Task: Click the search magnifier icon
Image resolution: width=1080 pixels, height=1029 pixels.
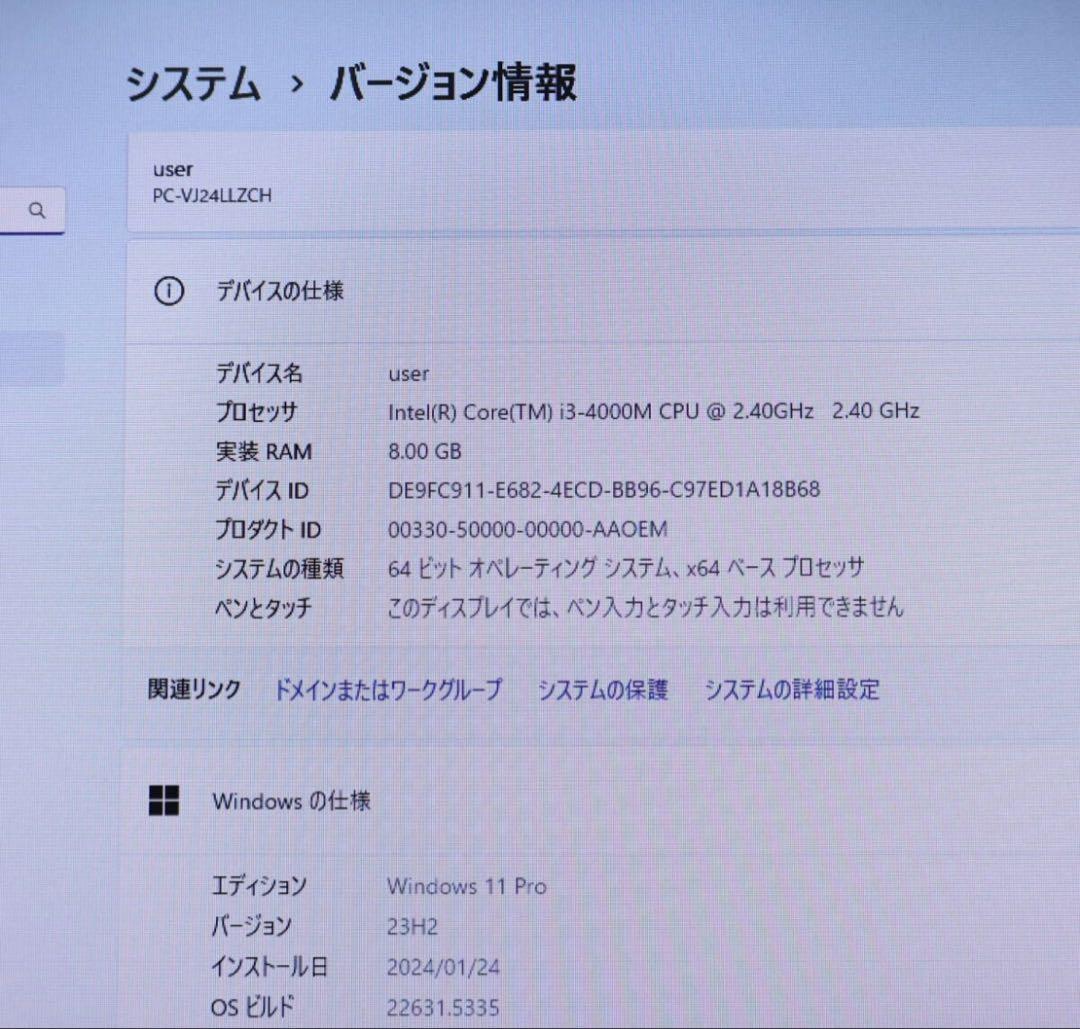Action: tap(37, 210)
